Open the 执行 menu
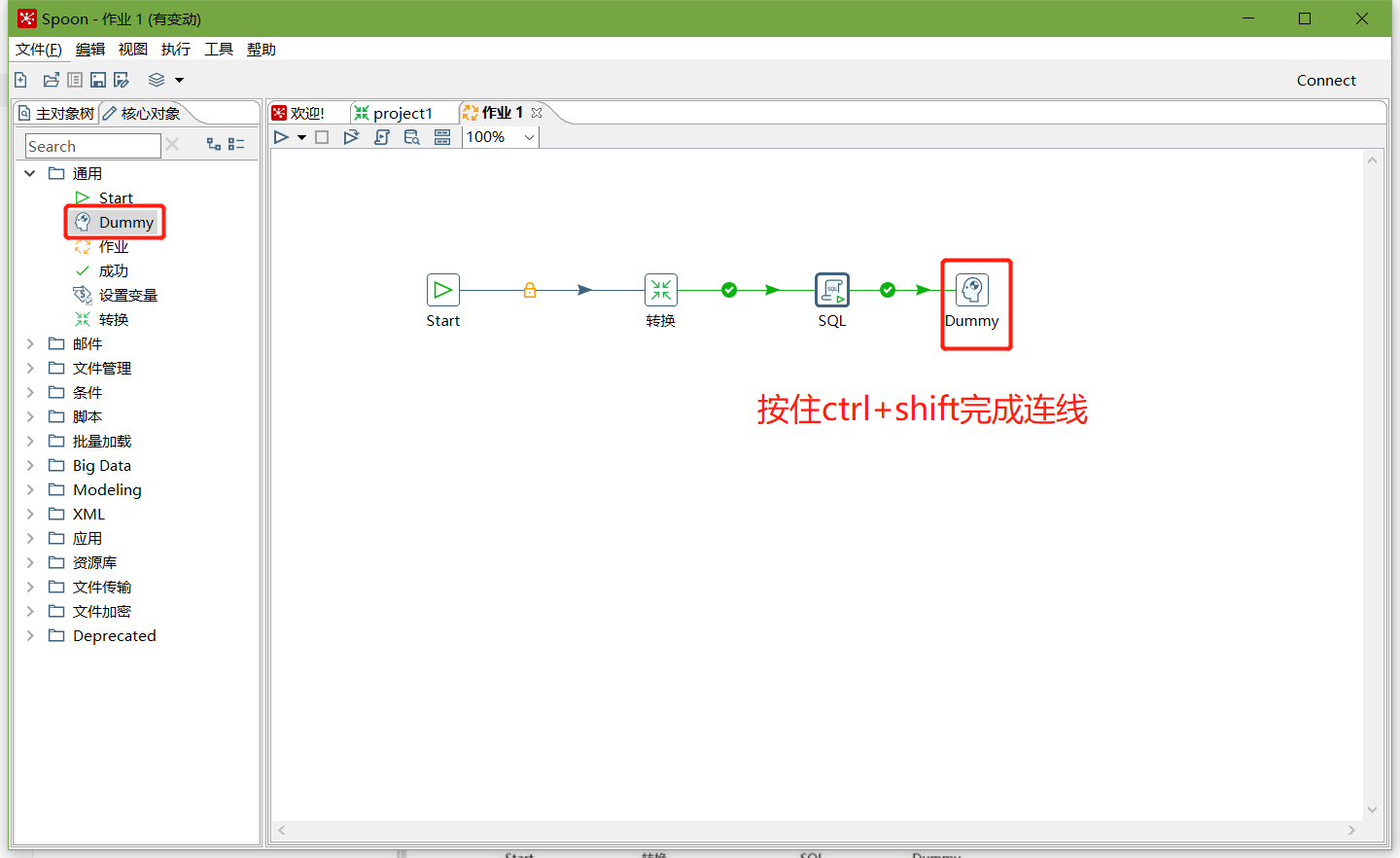Screen dimensions: 1400x858 (176, 50)
